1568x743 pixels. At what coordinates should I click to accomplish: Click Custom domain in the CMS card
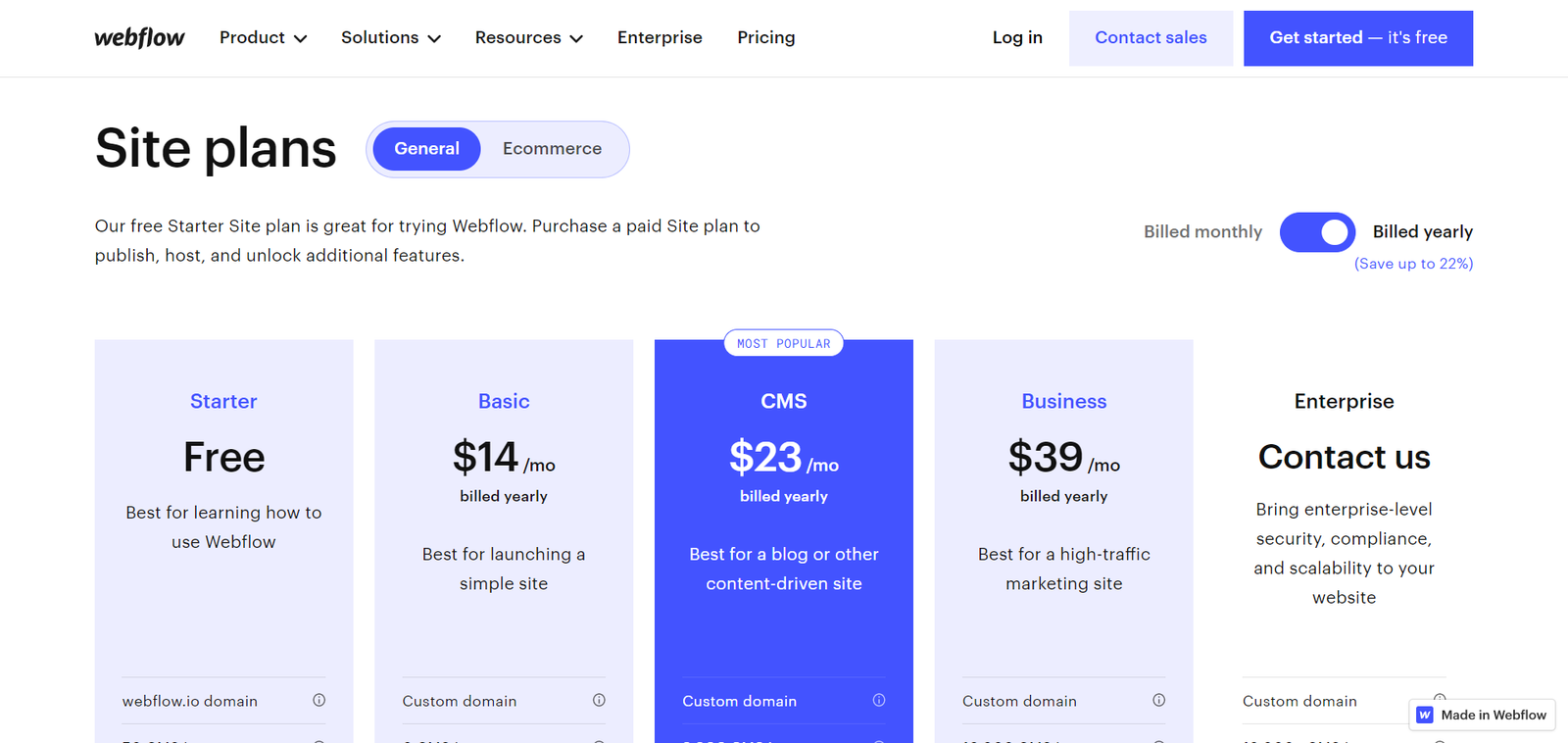pos(739,701)
